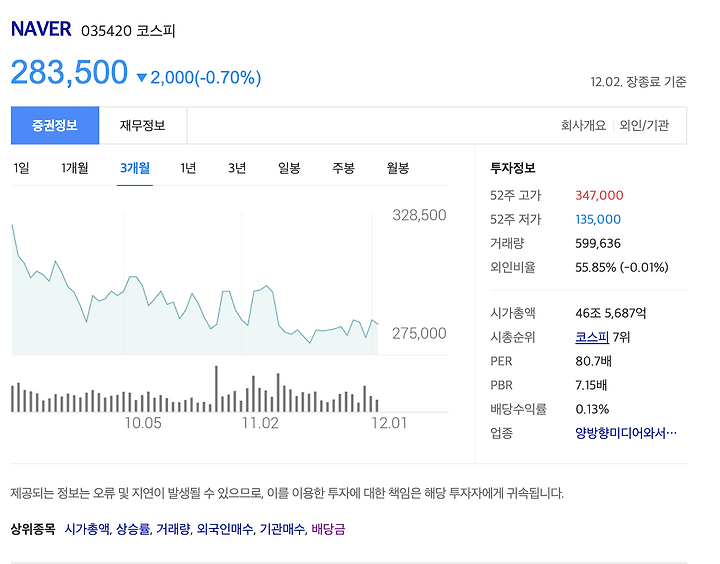Image resolution: width=720 pixels, height=564 pixels.
Task: Open the 기관매수 top stocks link
Action: pos(282,529)
